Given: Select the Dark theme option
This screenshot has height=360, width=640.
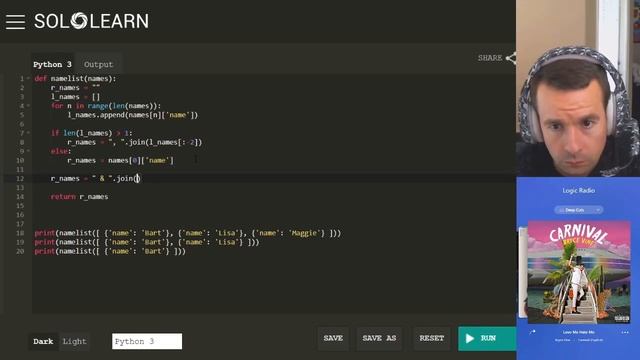Looking at the screenshot, I should 43,341.
